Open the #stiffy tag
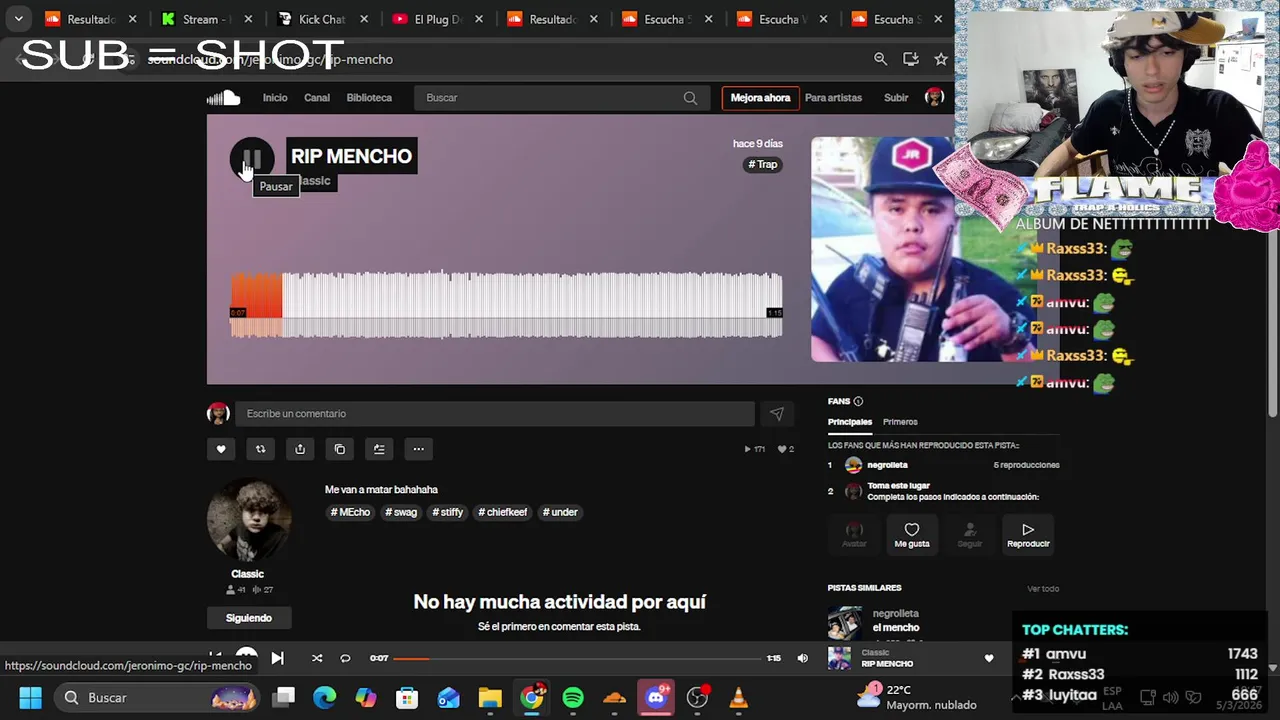 click(x=448, y=512)
